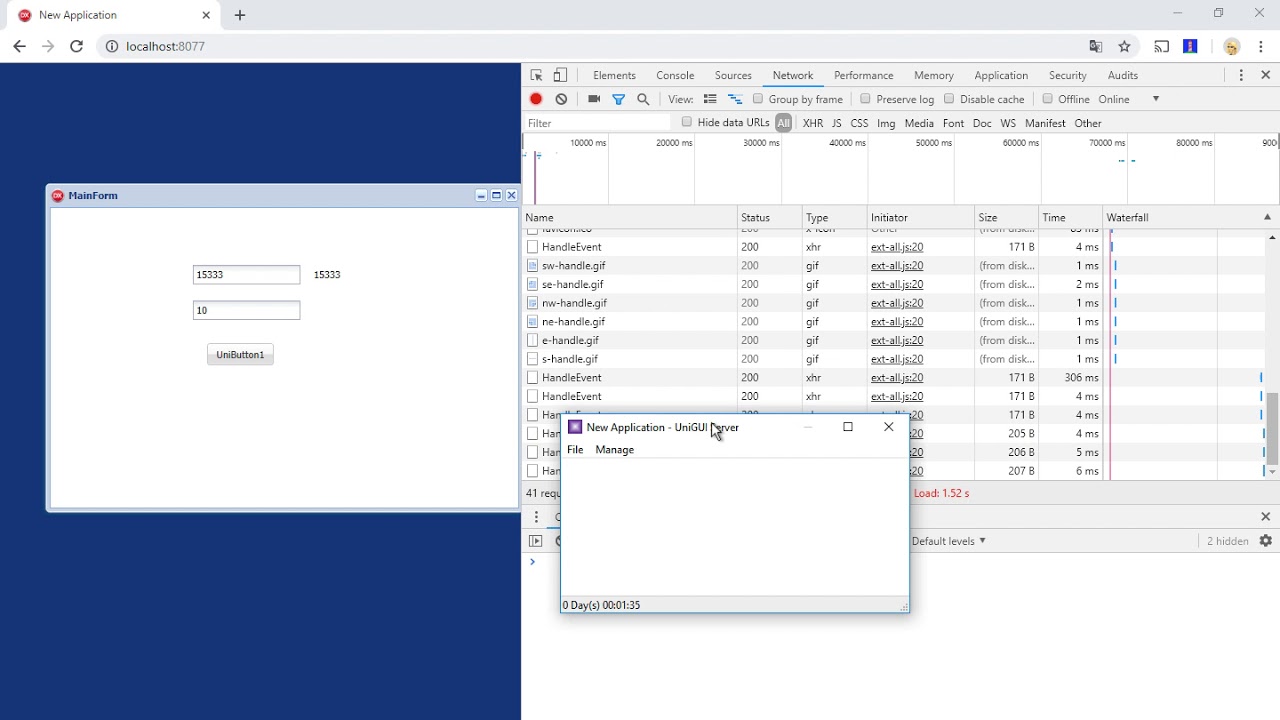The height and width of the screenshot is (720, 1280).
Task: Open the Online throttling dropdown
Action: [x=1129, y=99]
